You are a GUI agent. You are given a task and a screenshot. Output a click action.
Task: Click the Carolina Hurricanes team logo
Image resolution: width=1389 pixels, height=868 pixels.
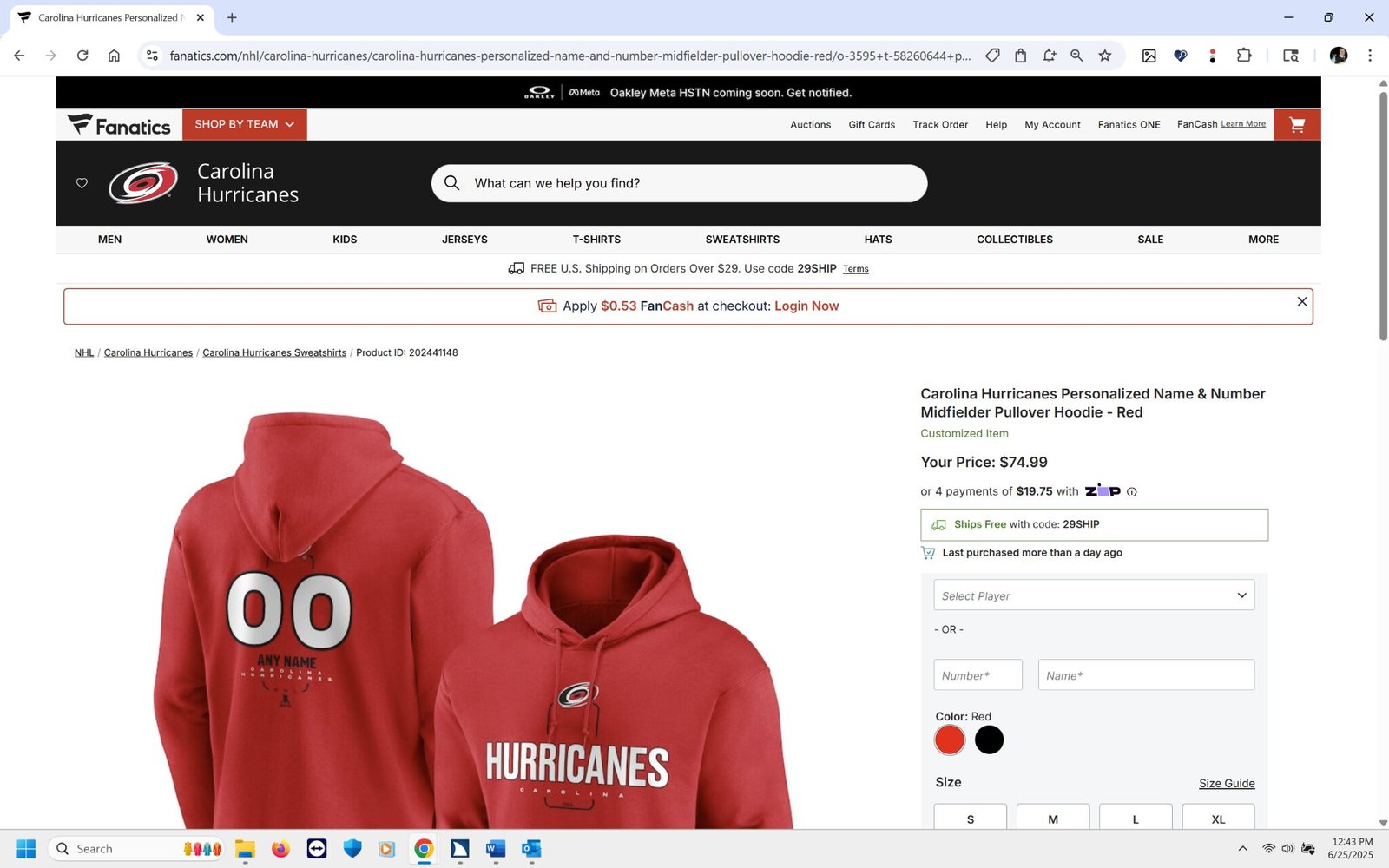[x=143, y=183]
